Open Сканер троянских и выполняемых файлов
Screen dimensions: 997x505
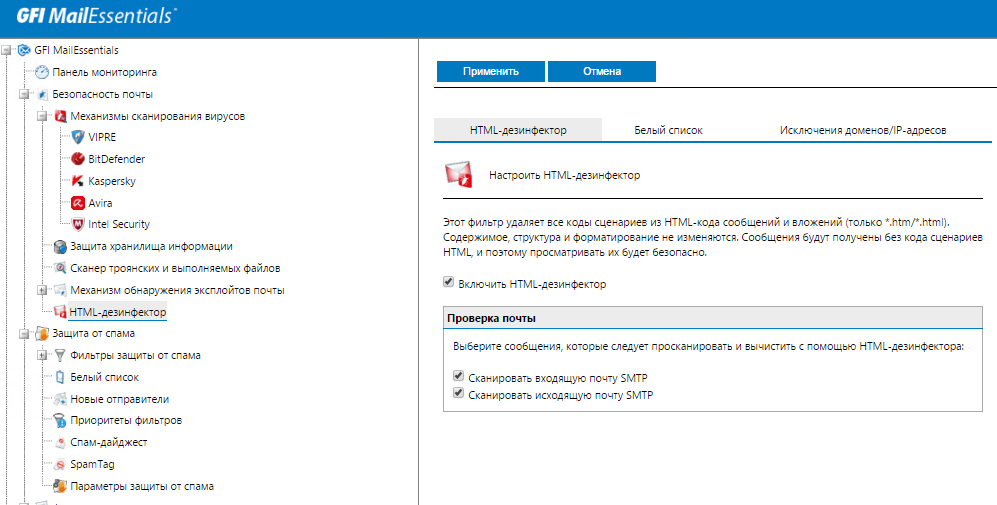point(175,268)
